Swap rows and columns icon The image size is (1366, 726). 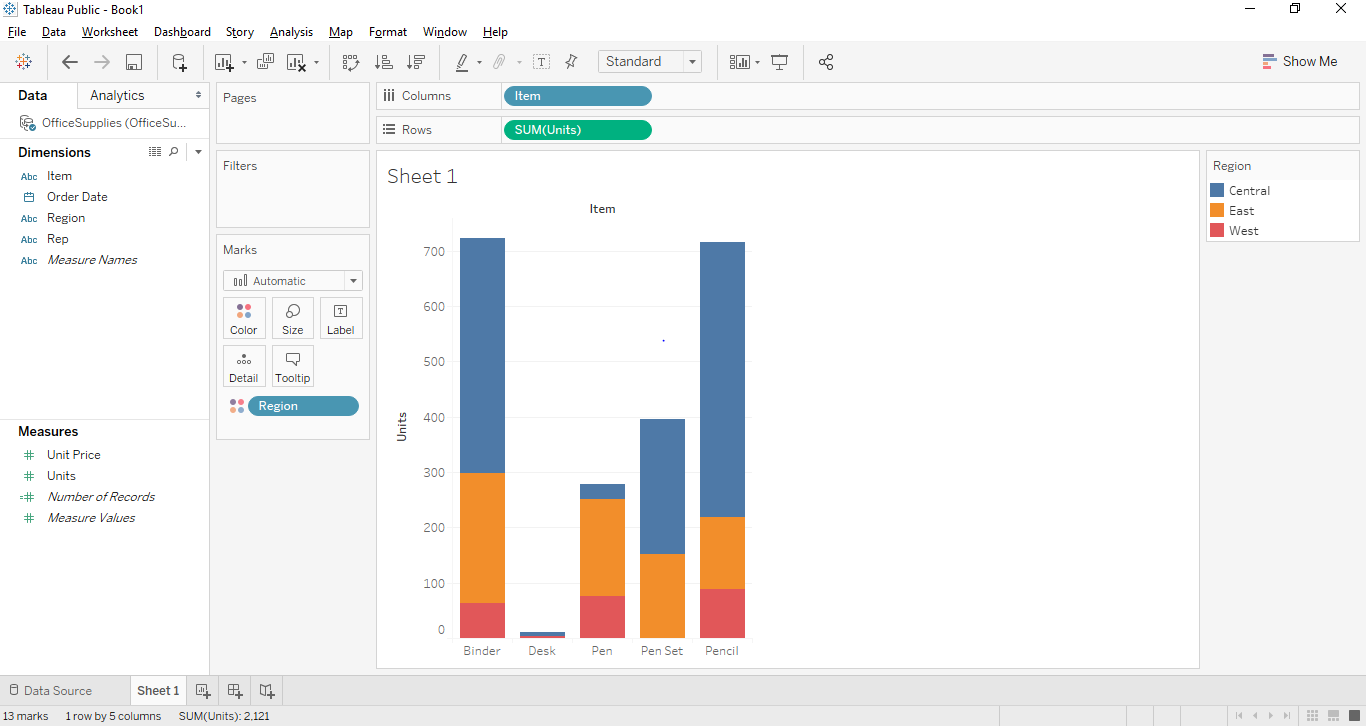pyautogui.click(x=351, y=62)
